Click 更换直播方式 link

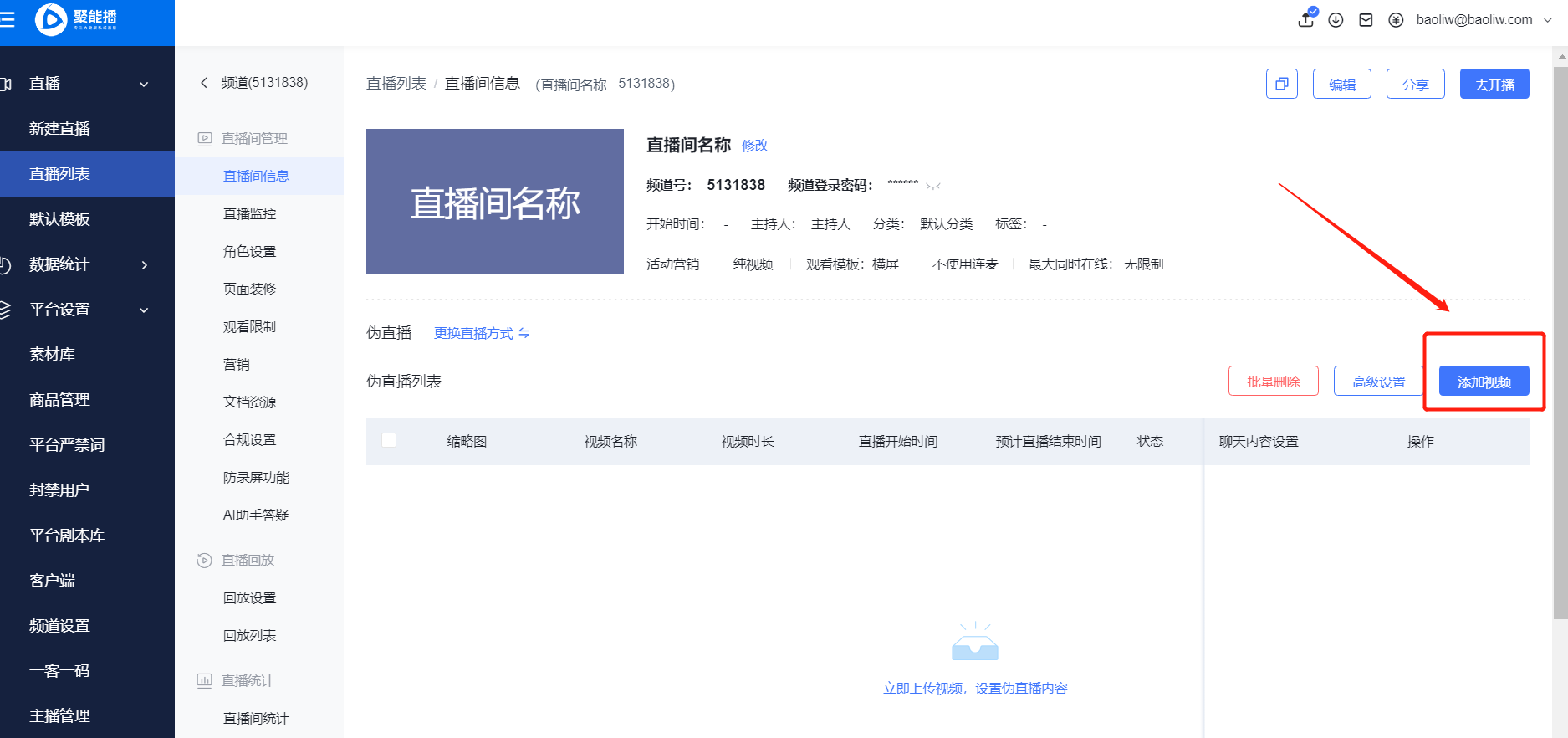pyautogui.click(x=482, y=333)
